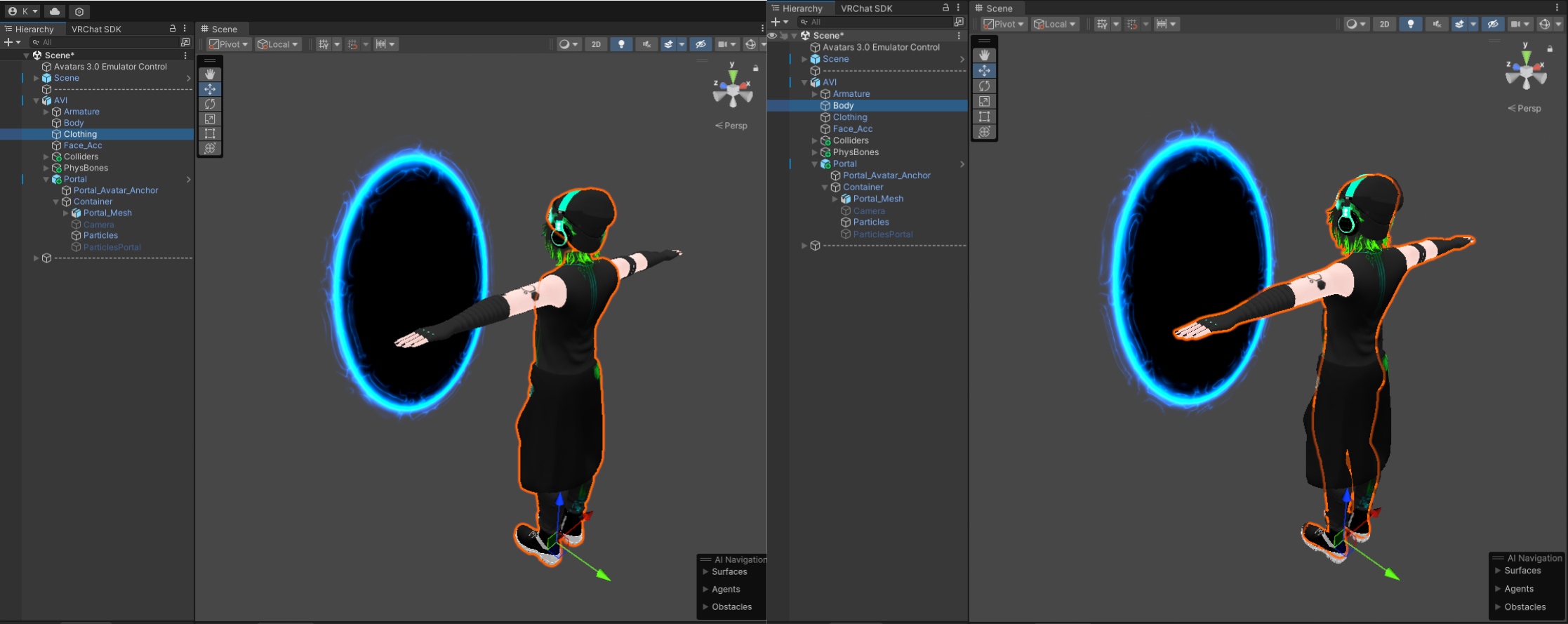Toggle hidden-objects visibility in left Scene toolbar
The image size is (1568, 624).
pos(700,44)
